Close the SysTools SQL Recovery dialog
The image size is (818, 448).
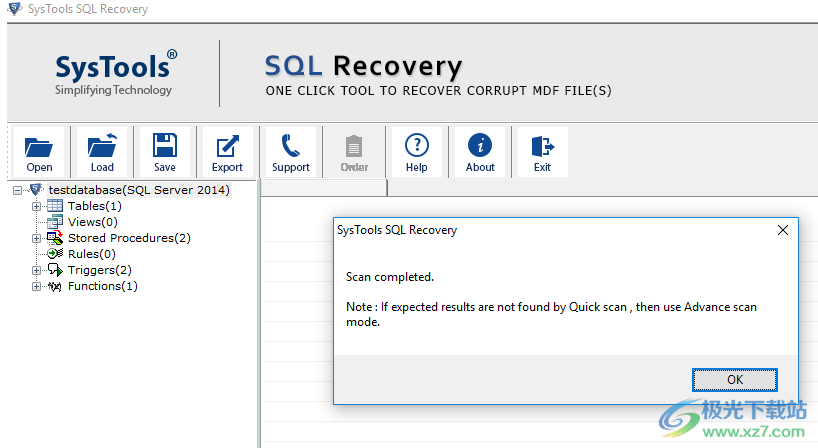(x=783, y=230)
